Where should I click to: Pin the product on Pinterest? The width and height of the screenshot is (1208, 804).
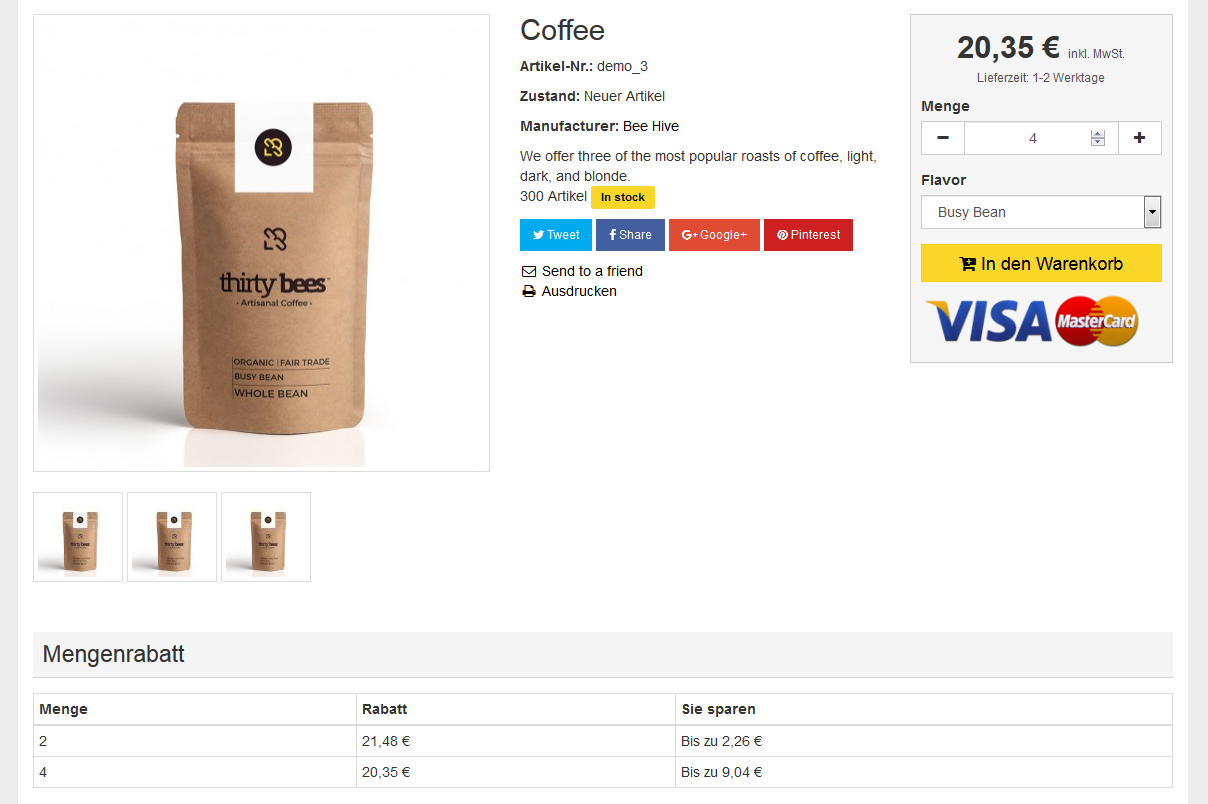click(x=808, y=235)
